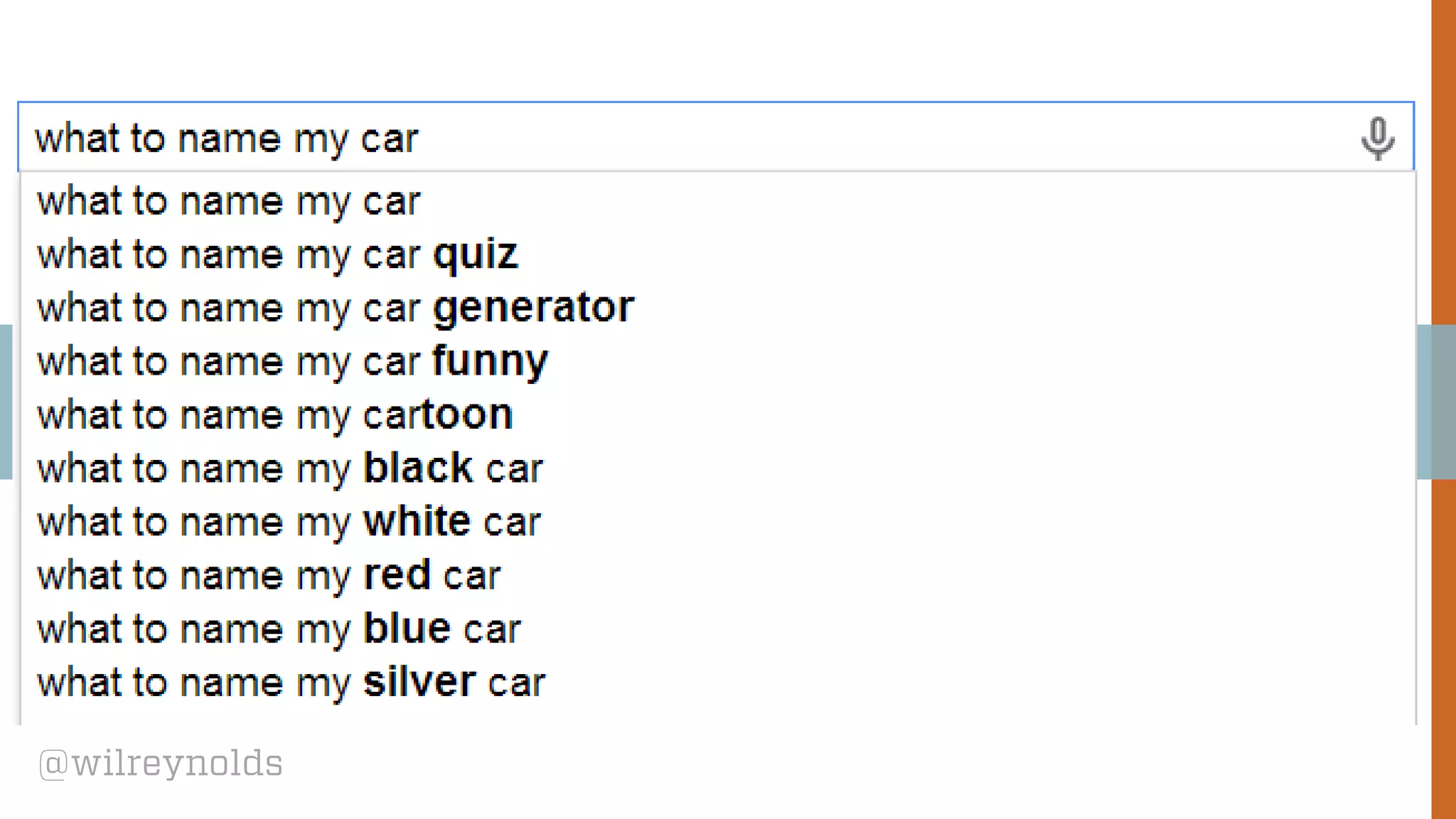1456x819 pixels.
Task: Choose the 'what to name my cartoon' suggestion
Action: coord(275,415)
